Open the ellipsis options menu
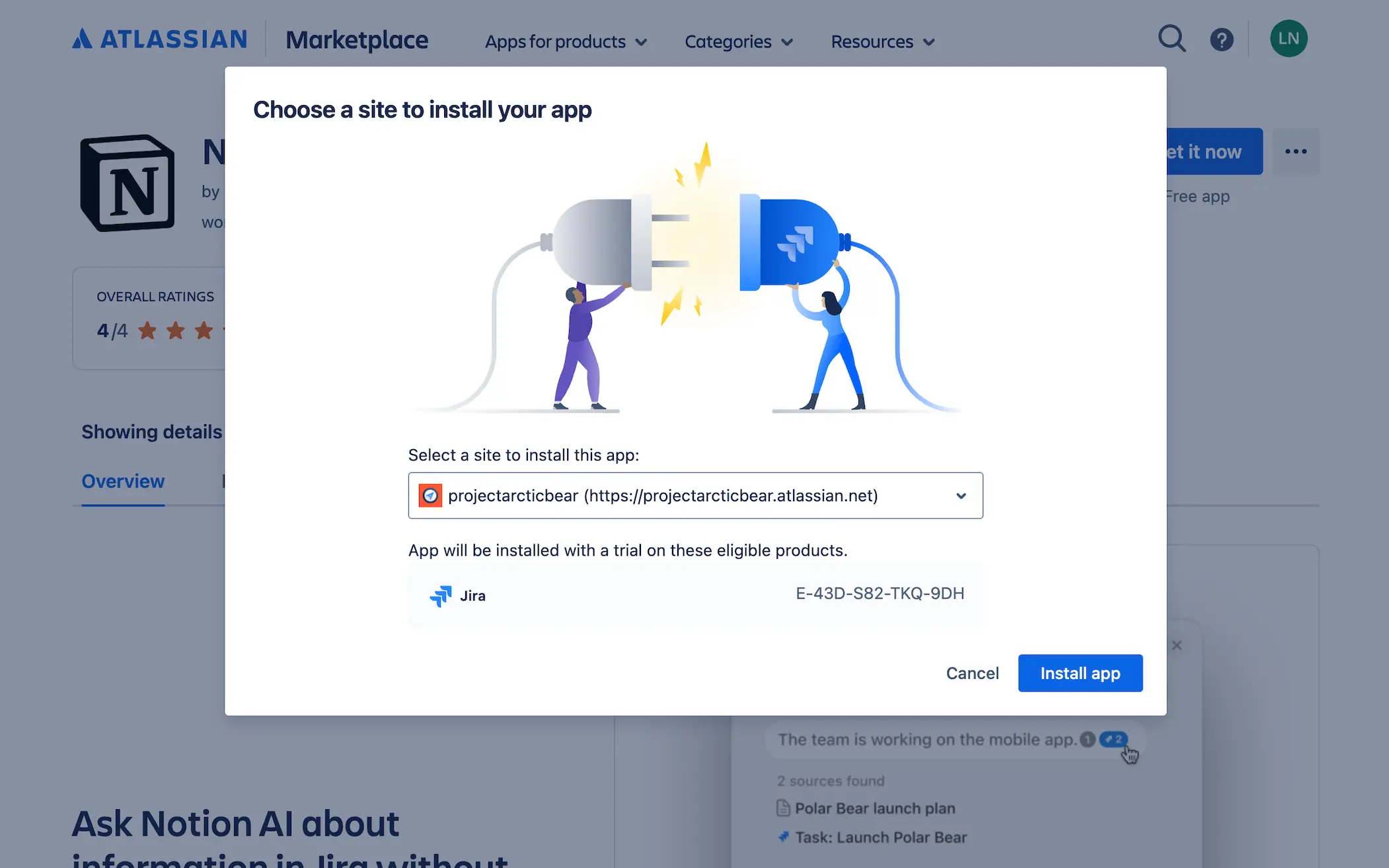Viewport: 1389px width, 868px height. (x=1295, y=151)
